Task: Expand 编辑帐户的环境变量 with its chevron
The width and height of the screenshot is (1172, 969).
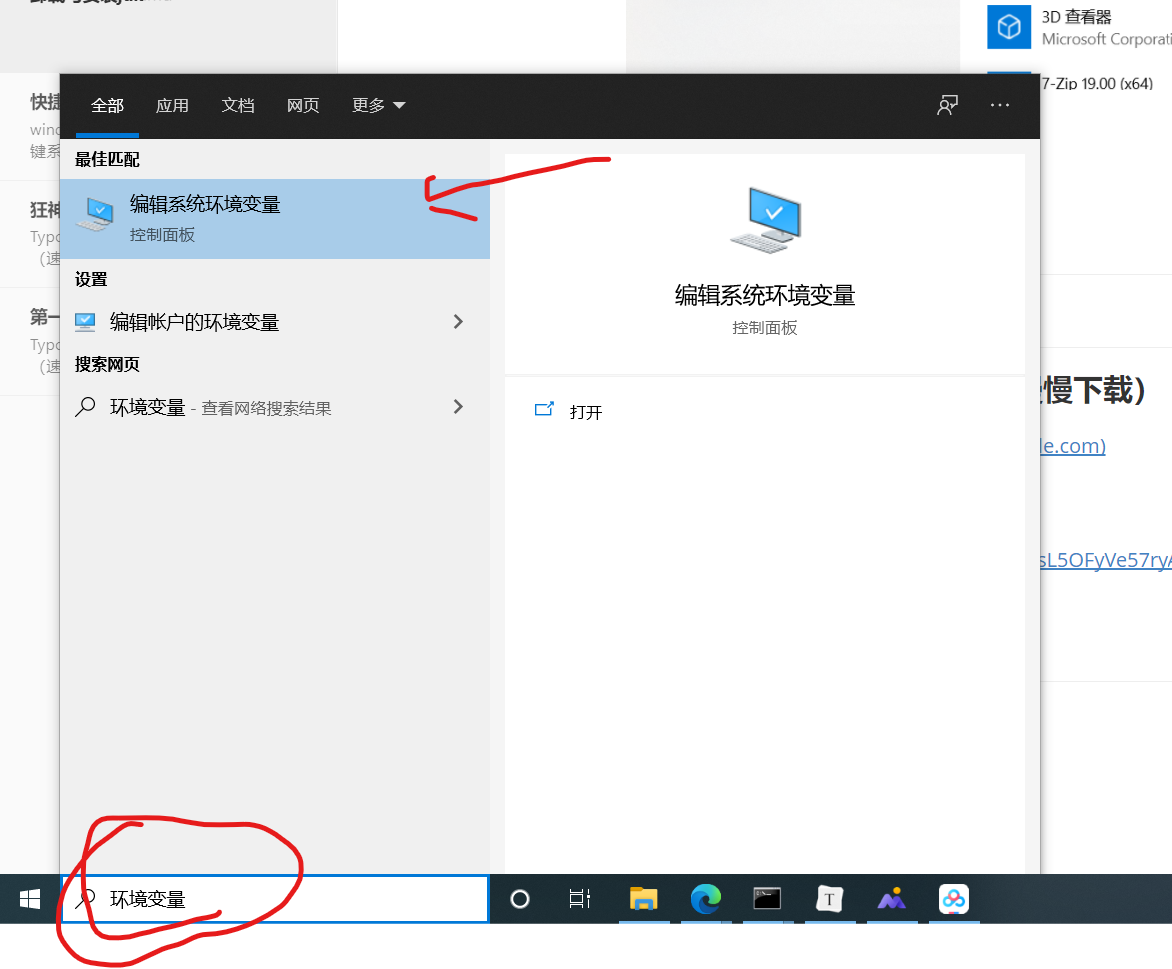Action: click(458, 321)
